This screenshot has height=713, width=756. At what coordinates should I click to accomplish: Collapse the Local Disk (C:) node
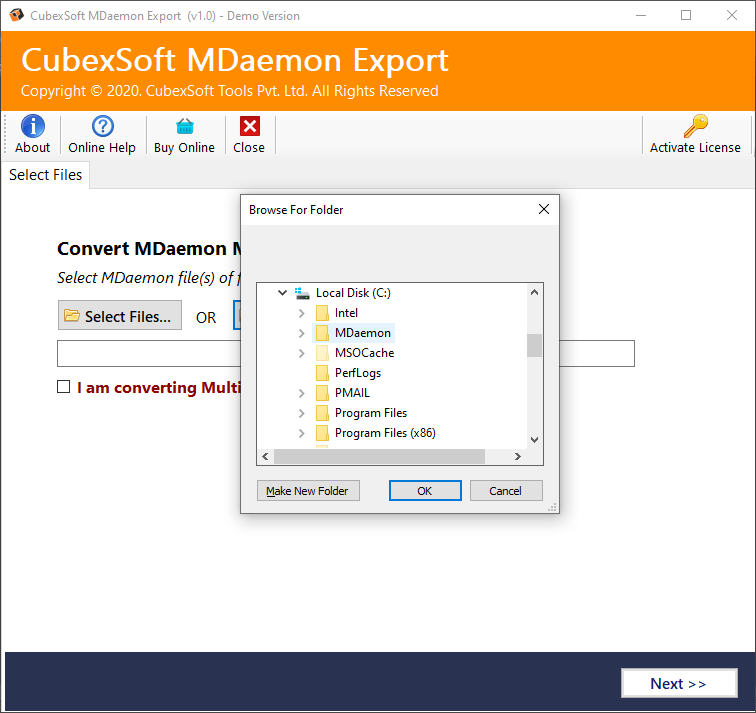[x=282, y=293]
